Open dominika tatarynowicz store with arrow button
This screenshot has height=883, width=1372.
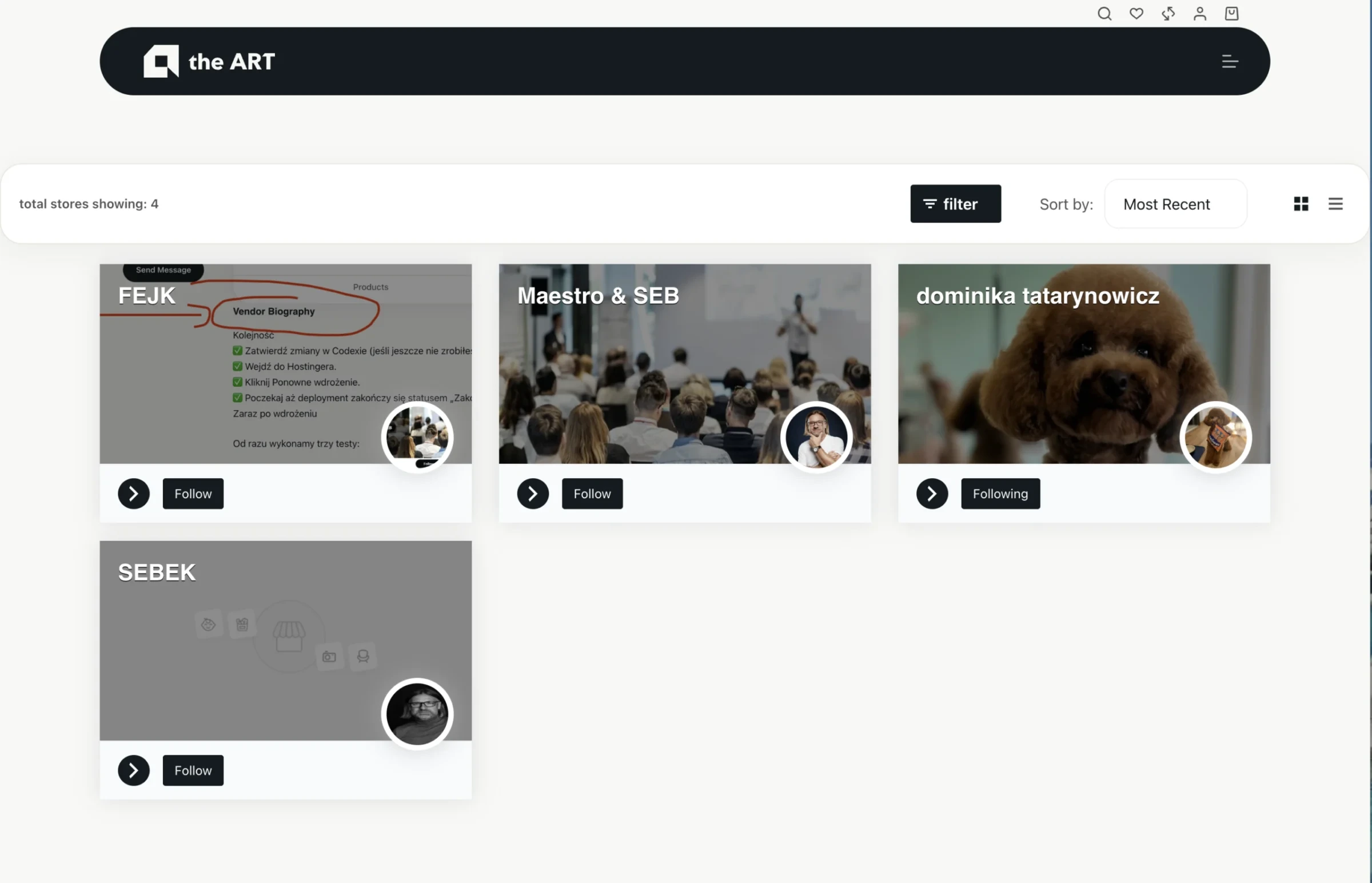point(932,494)
